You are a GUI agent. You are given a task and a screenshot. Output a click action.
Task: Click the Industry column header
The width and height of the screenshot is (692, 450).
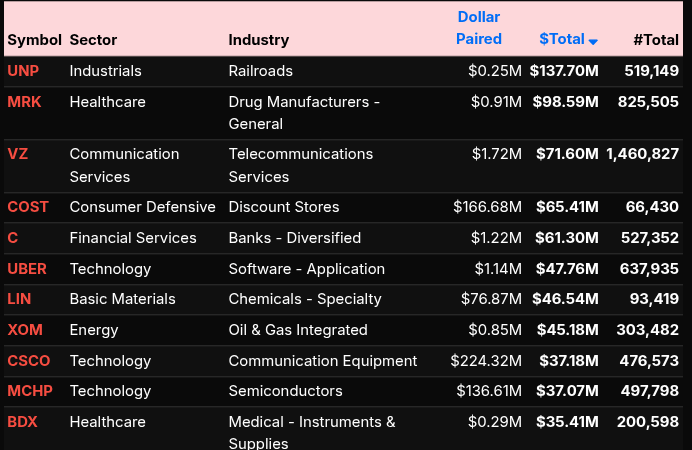coord(258,40)
